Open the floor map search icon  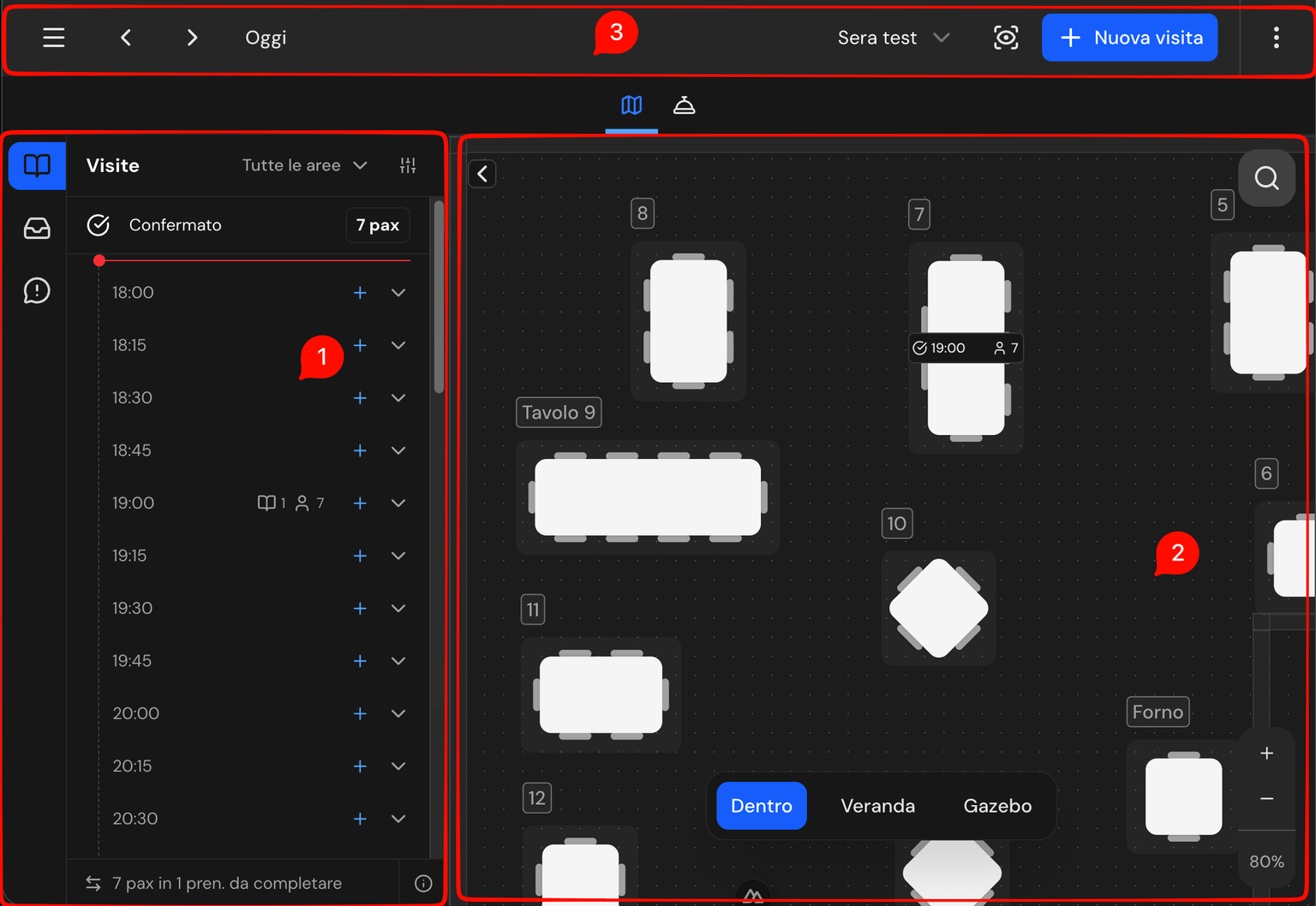click(x=1266, y=178)
